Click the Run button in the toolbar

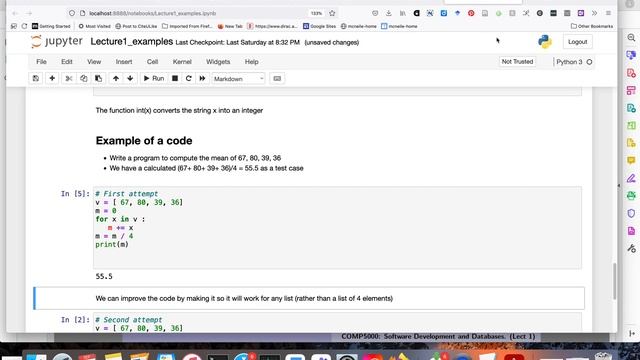click(154, 78)
